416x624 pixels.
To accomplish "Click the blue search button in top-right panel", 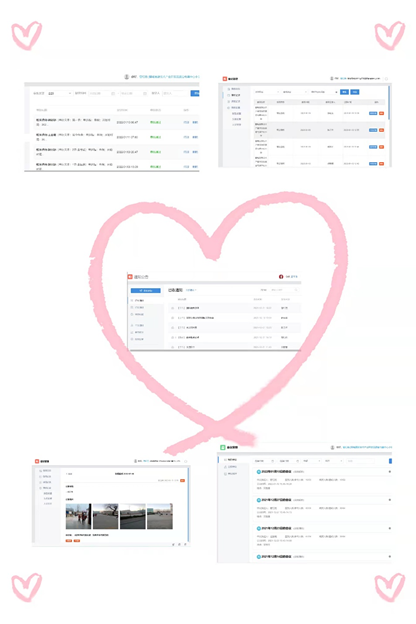I will click(344, 92).
